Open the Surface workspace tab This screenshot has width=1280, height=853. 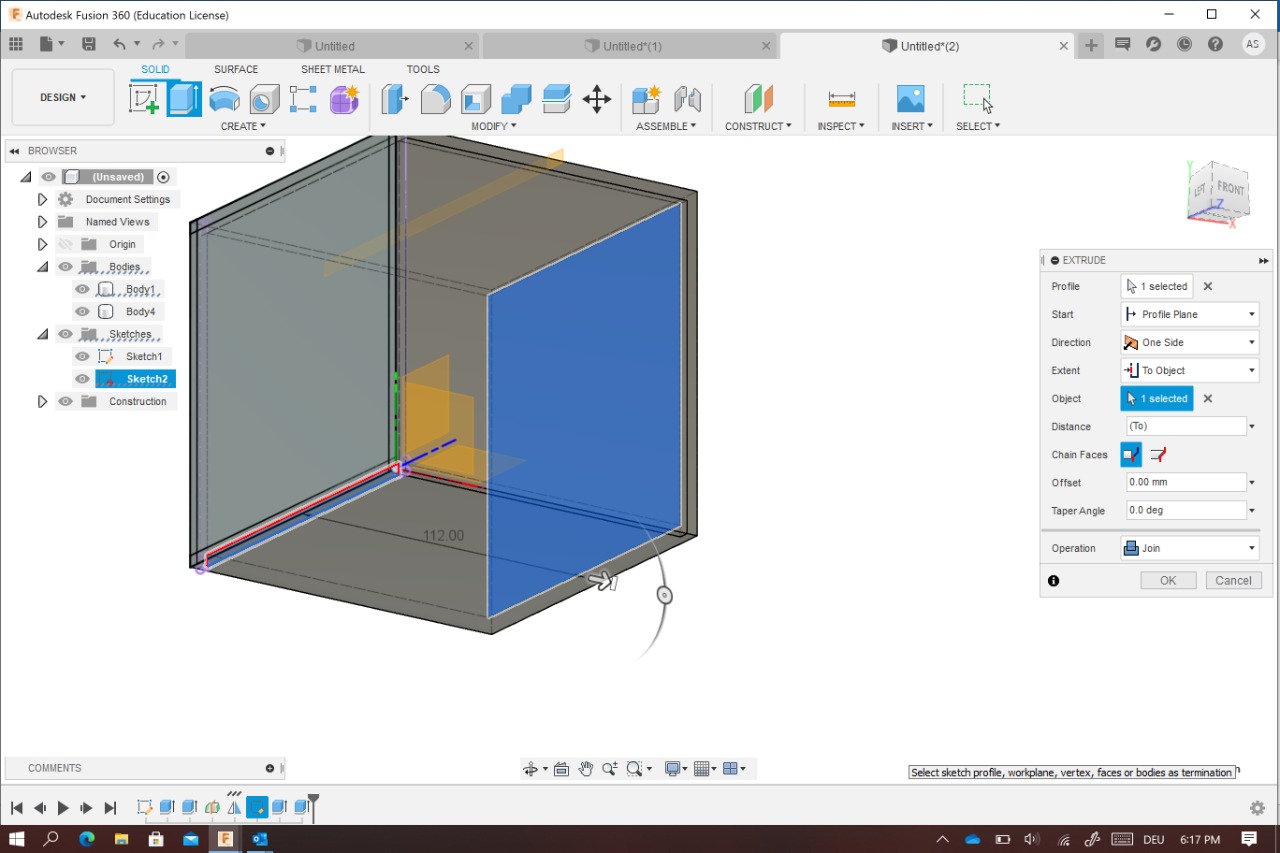236,69
